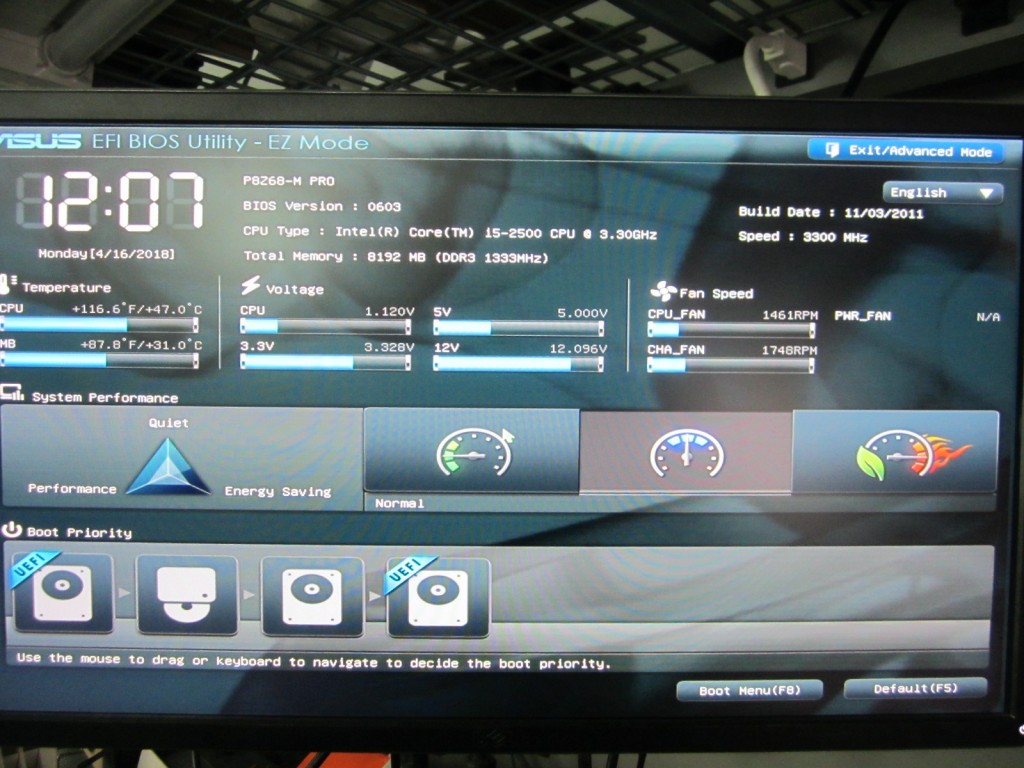Screen dimensions: 1024x768
Task: Select the green gauge power saving mode
Action: click(472, 451)
